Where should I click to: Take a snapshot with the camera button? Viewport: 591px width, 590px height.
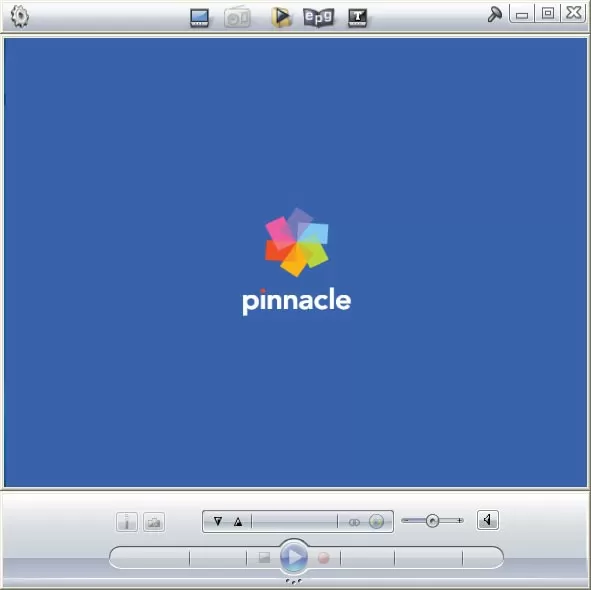click(x=154, y=522)
